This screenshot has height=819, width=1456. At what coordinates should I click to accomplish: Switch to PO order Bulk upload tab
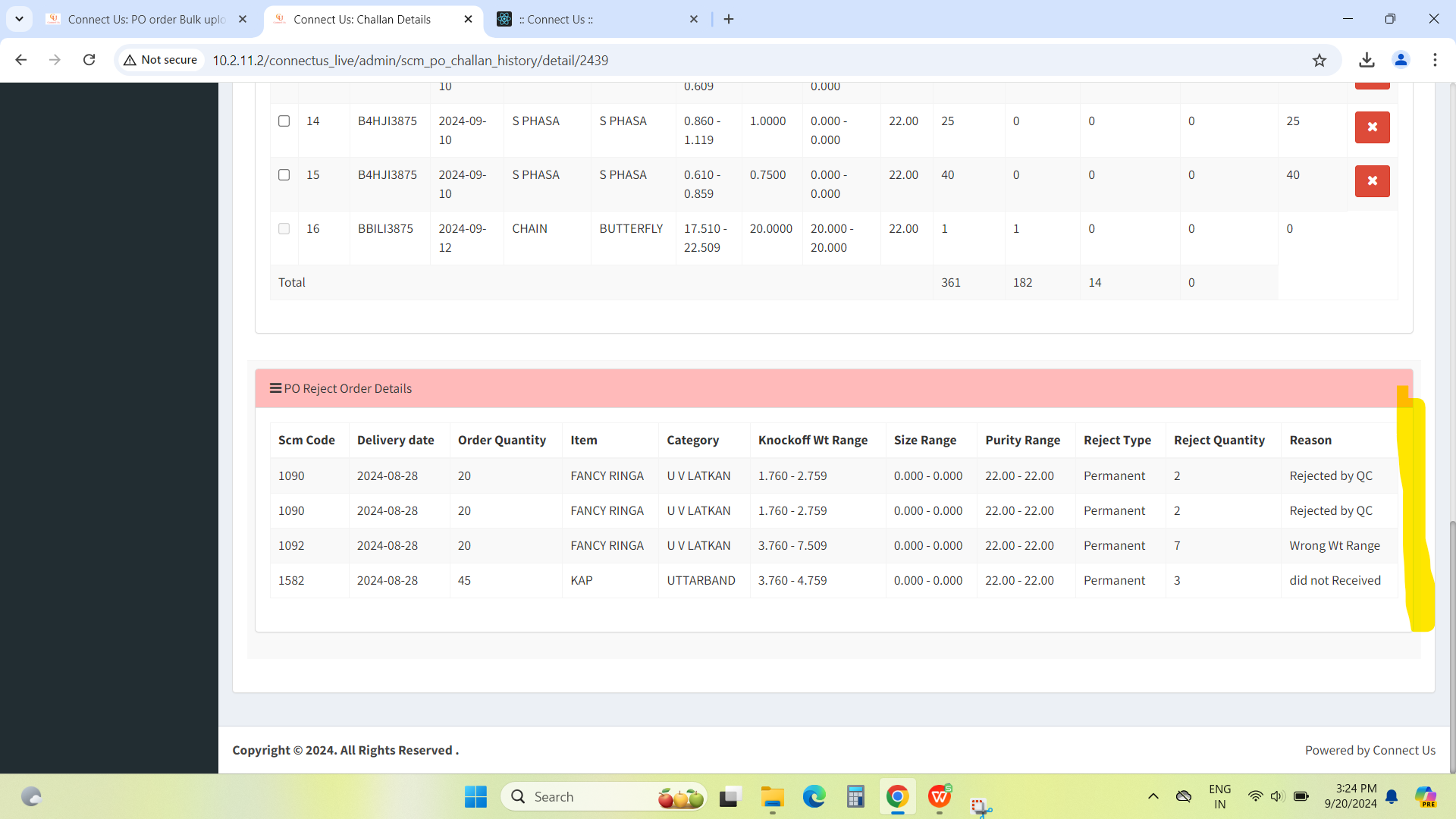click(147, 19)
